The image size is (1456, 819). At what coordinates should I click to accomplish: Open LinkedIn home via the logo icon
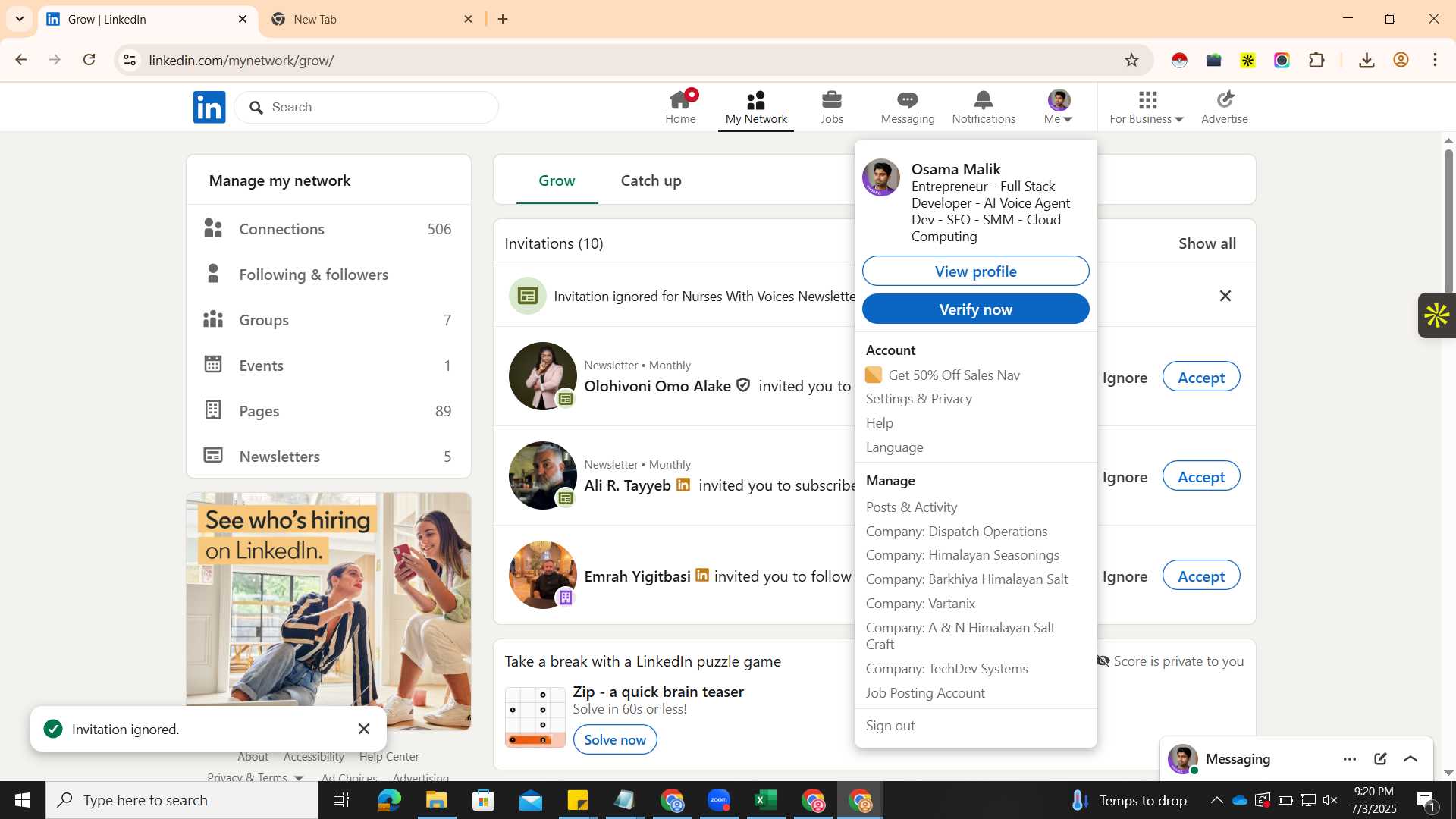coord(209,107)
